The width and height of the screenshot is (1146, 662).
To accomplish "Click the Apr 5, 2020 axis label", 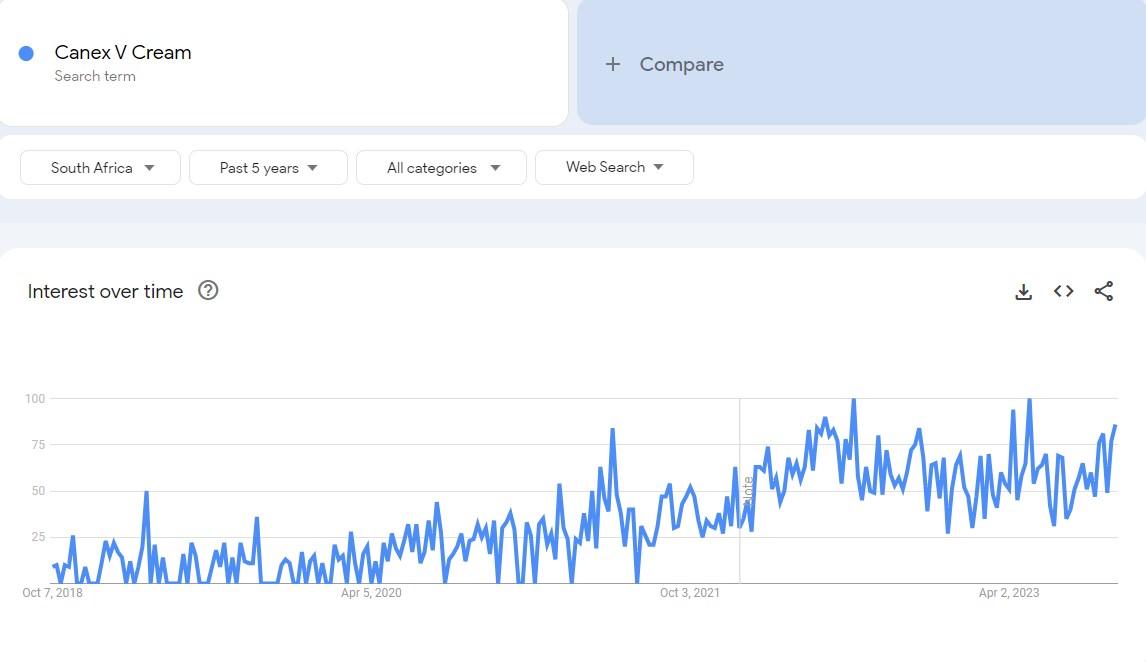I will pos(371,593).
